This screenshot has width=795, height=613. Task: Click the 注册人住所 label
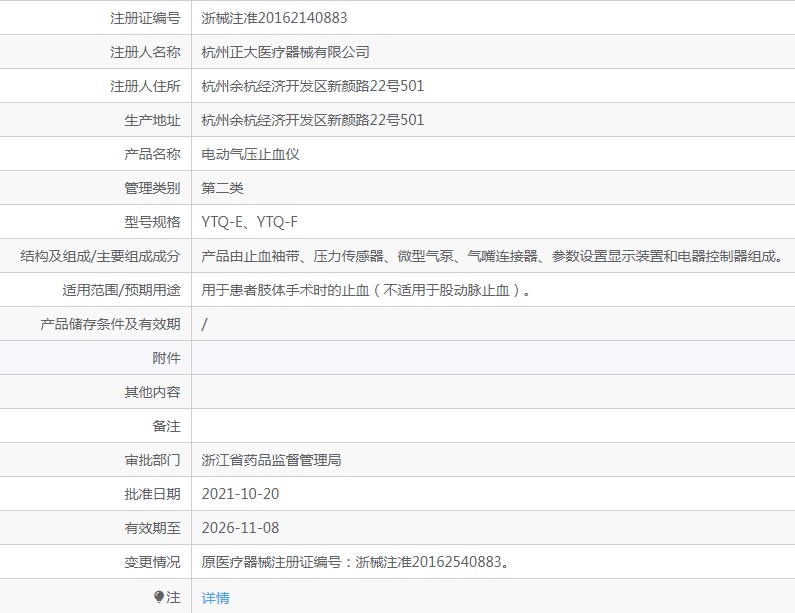145,86
